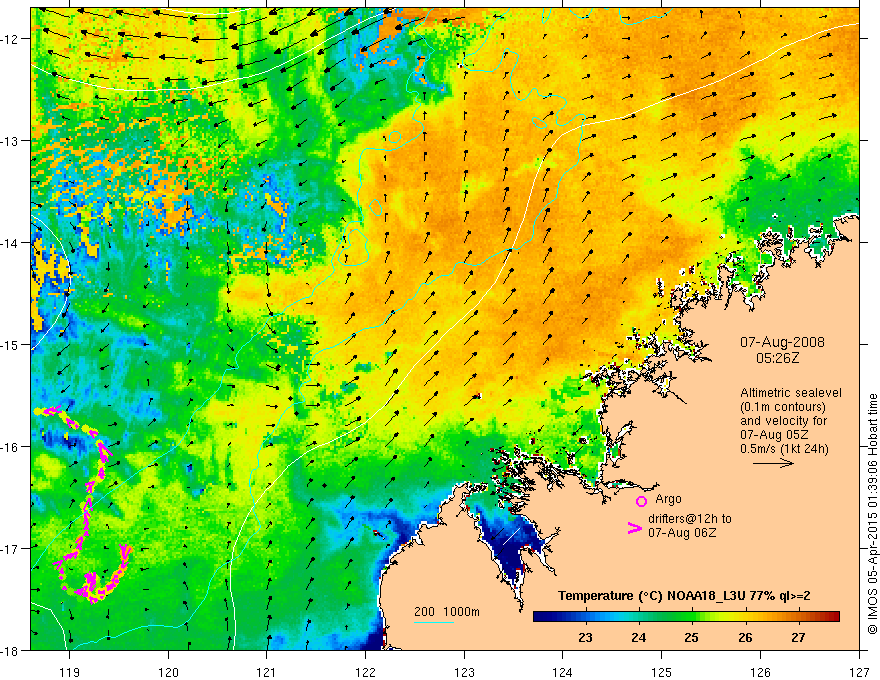The height and width of the screenshot is (680, 880).
Task: Click the longitude axis label 125
Action: click(662, 672)
